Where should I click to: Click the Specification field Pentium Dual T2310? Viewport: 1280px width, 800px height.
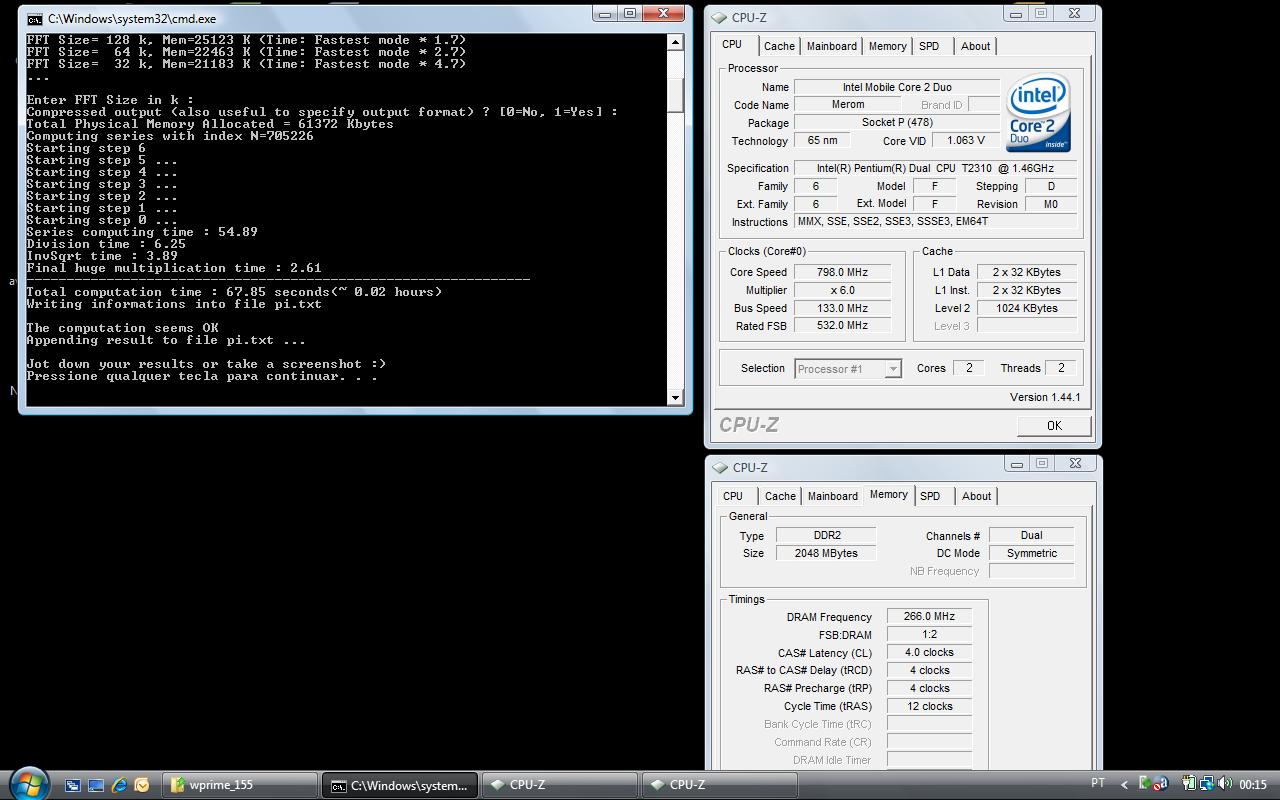937,168
